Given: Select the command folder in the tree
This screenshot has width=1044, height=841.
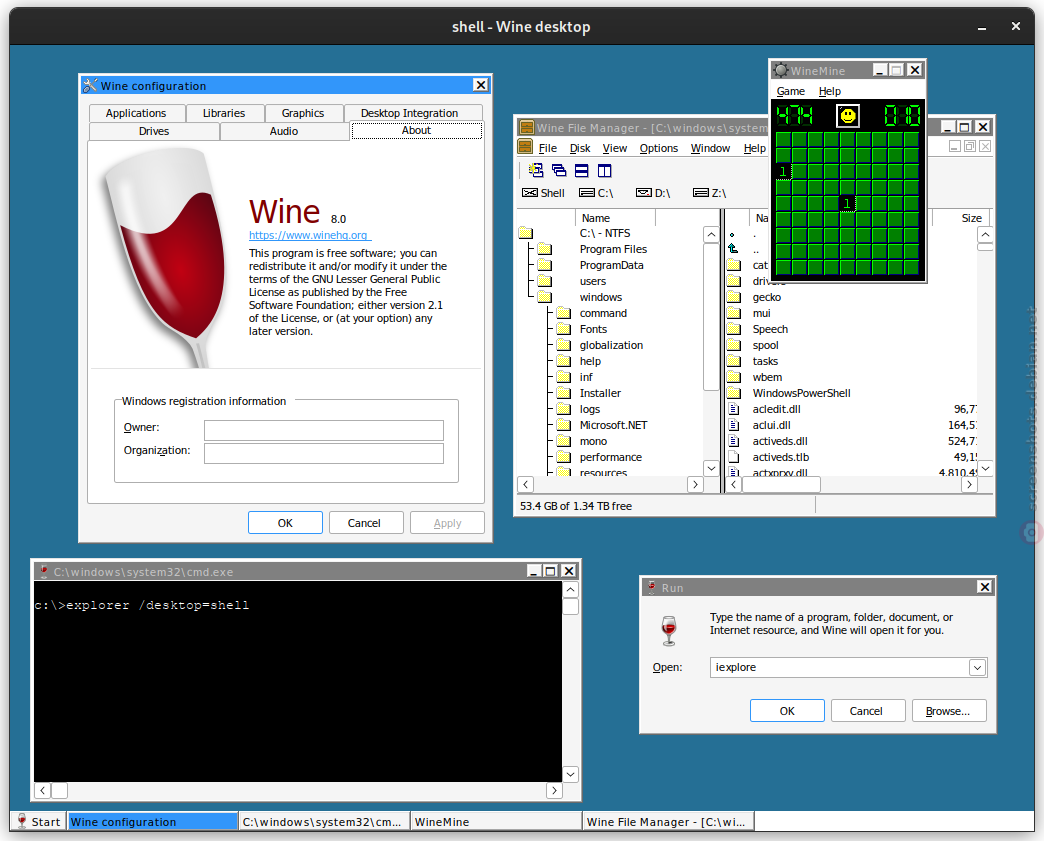Looking at the screenshot, I should 603,313.
